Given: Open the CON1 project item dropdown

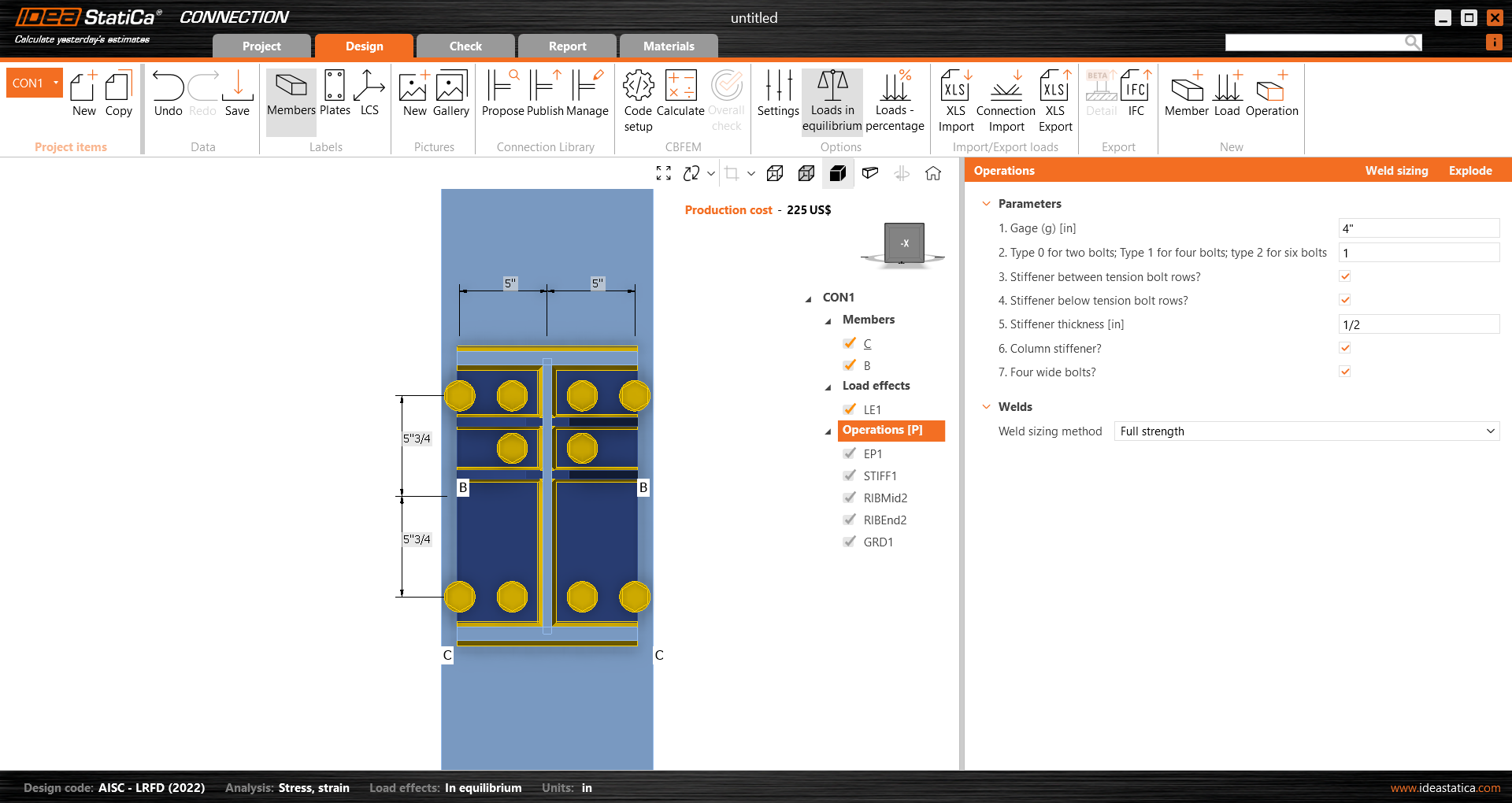Looking at the screenshot, I should [x=56, y=83].
